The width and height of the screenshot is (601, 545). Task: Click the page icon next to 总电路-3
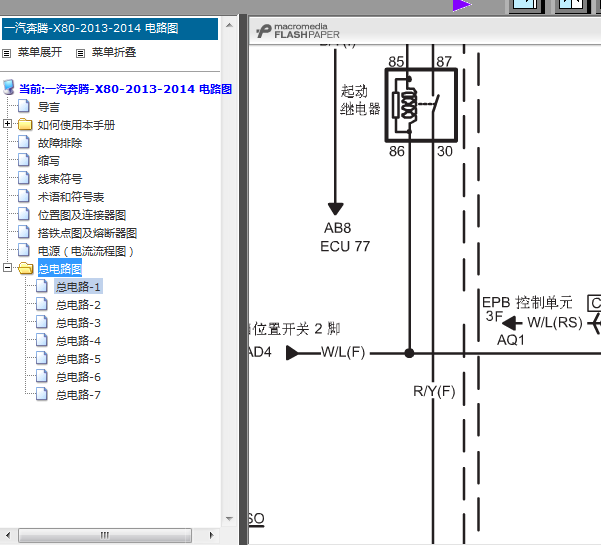click(x=42, y=322)
